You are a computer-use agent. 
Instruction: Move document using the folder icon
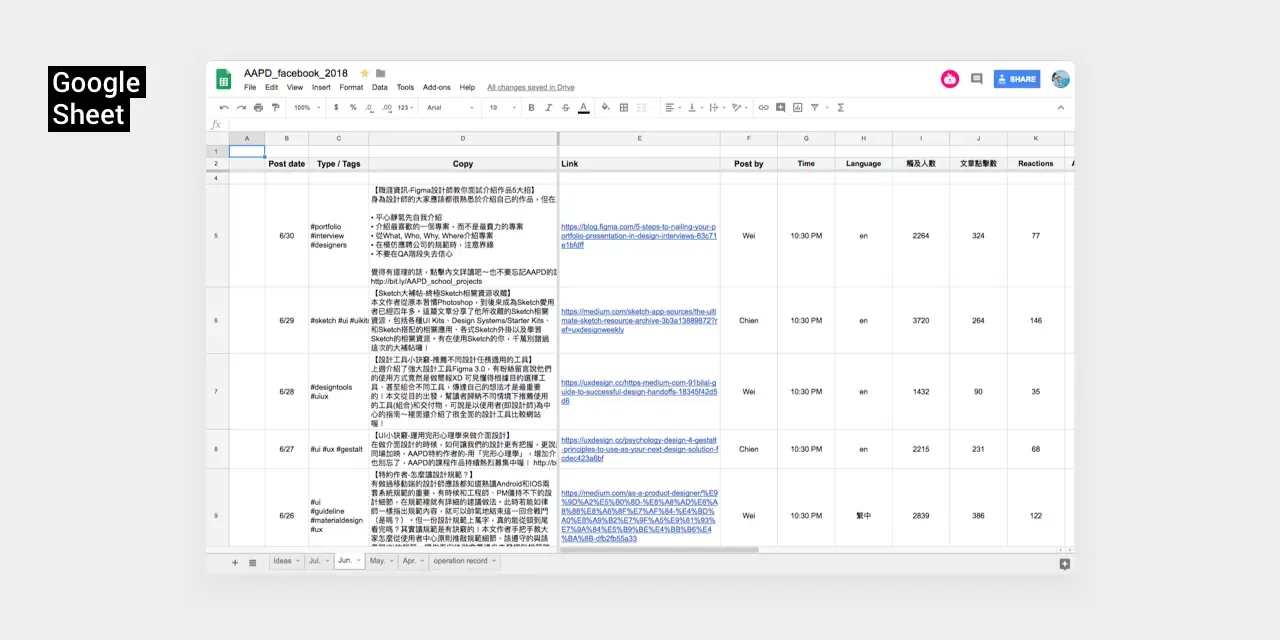(x=381, y=73)
